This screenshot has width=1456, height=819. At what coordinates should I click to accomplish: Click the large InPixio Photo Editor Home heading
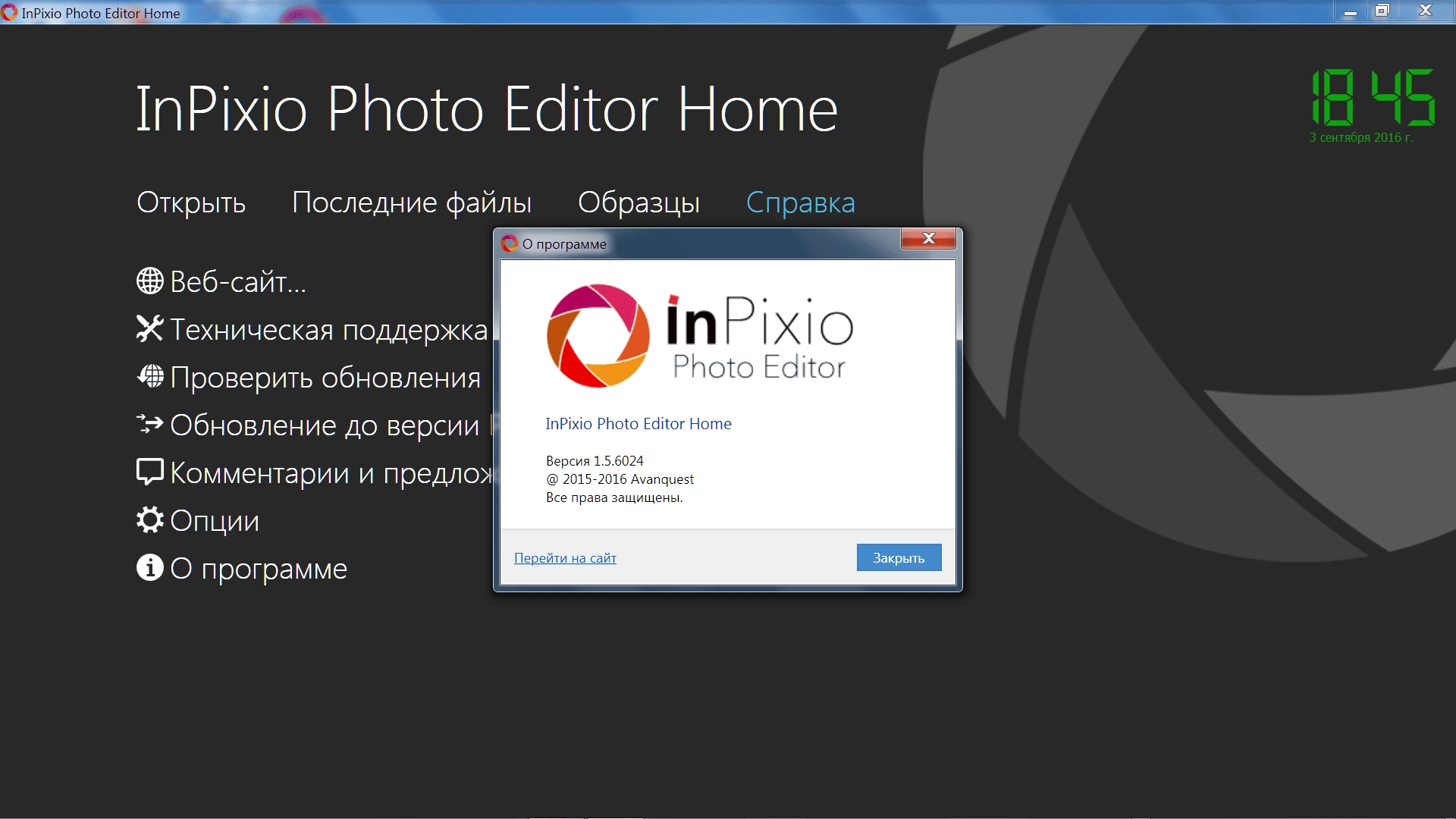click(487, 109)
